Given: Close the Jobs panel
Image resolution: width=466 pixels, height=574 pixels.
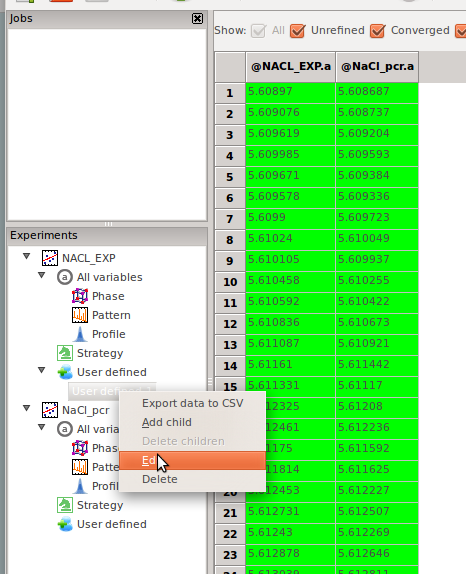Looking at the screenshot, I should (x=197, y=19).
